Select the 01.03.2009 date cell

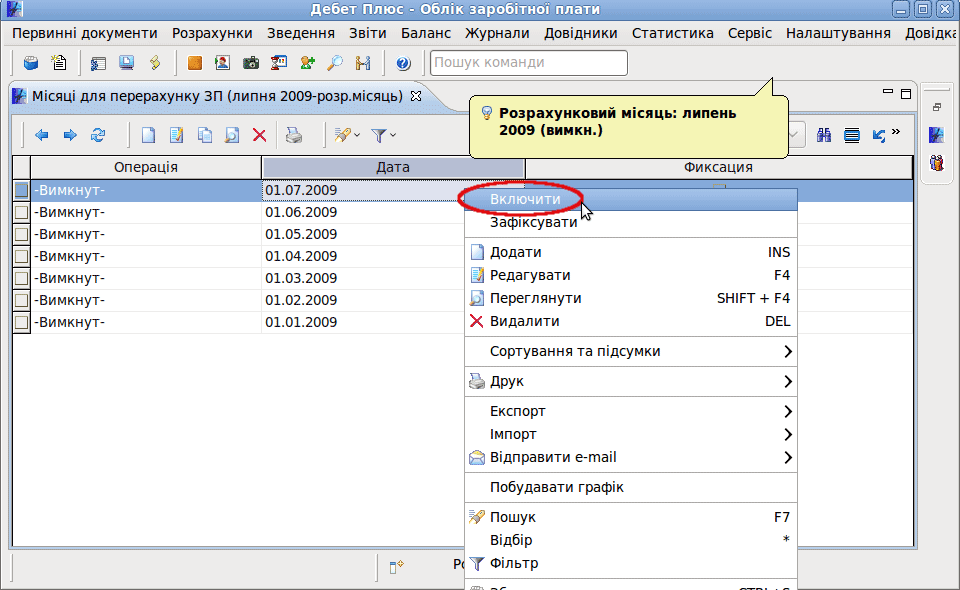click(x=362, y=278)
